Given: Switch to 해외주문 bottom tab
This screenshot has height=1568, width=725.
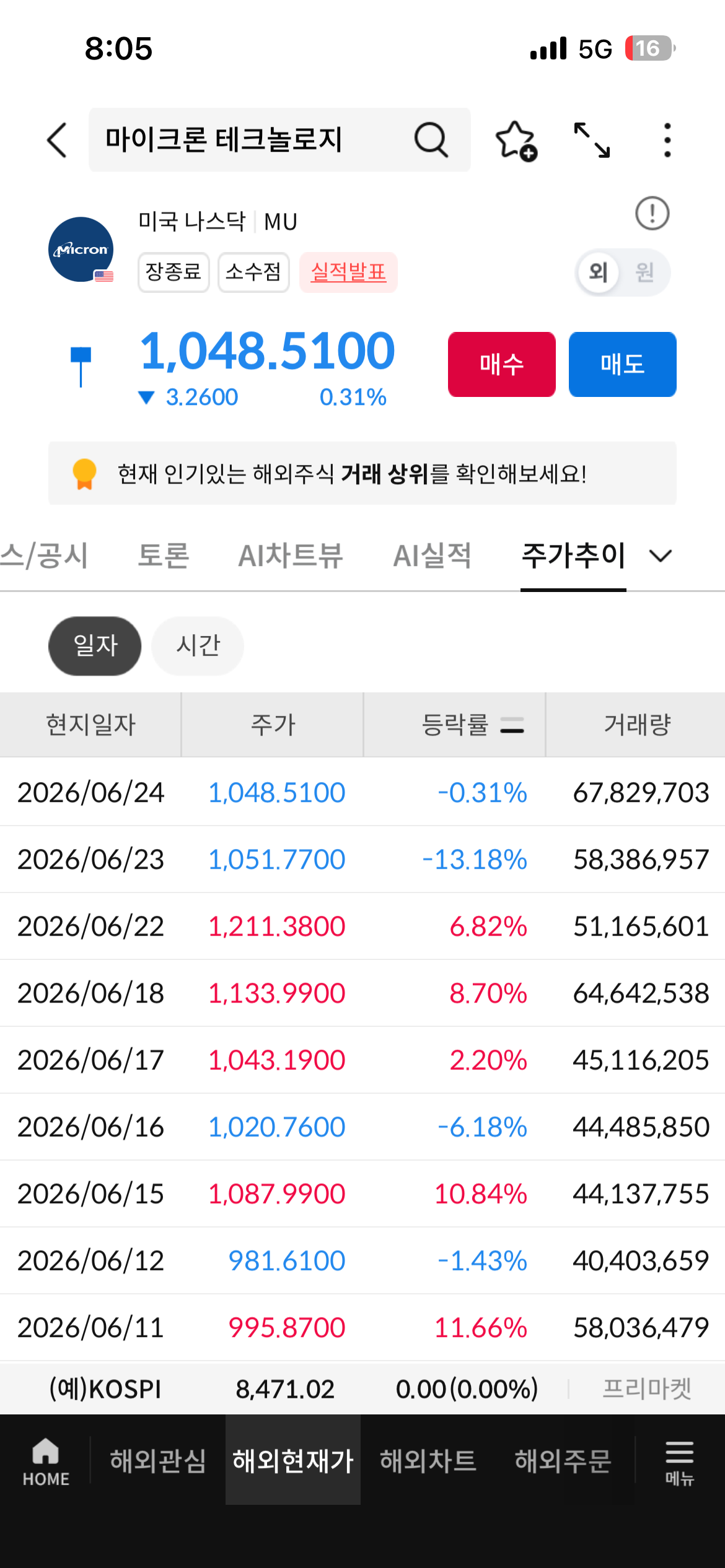Looking at the screenshot, I should tap(563, 1460).
